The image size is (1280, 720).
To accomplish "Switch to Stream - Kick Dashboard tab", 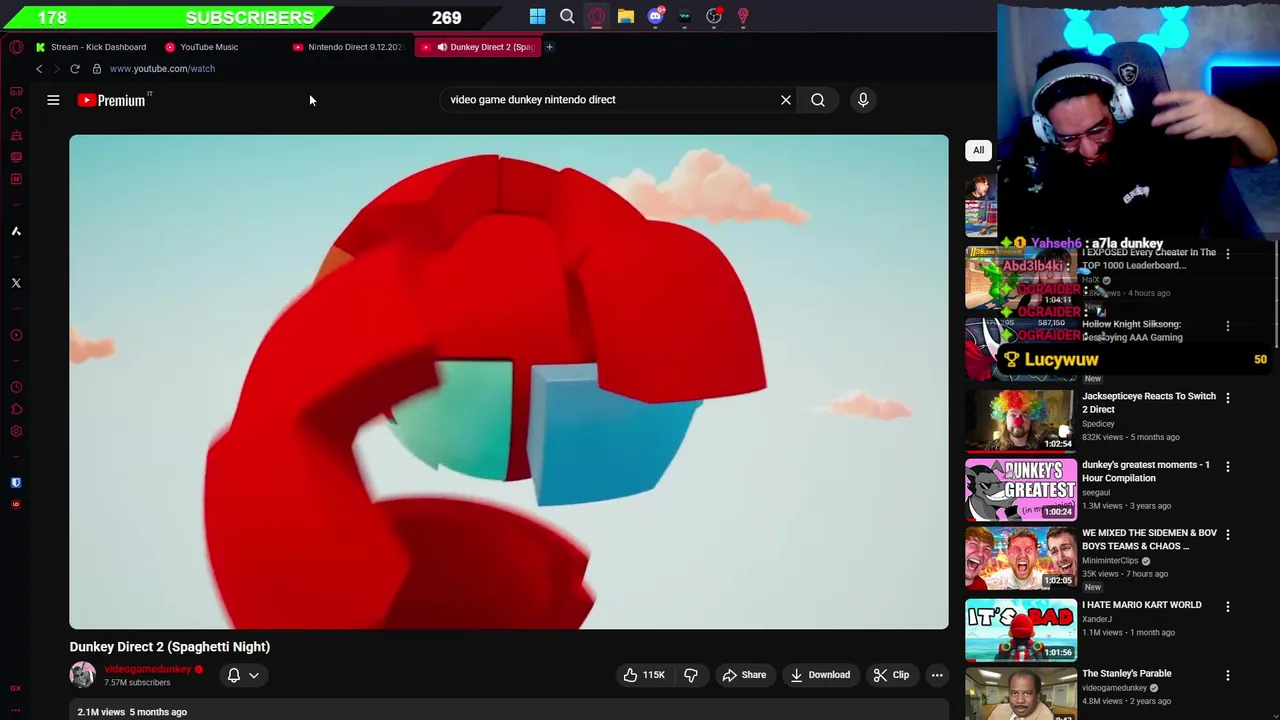I will 91,47.
